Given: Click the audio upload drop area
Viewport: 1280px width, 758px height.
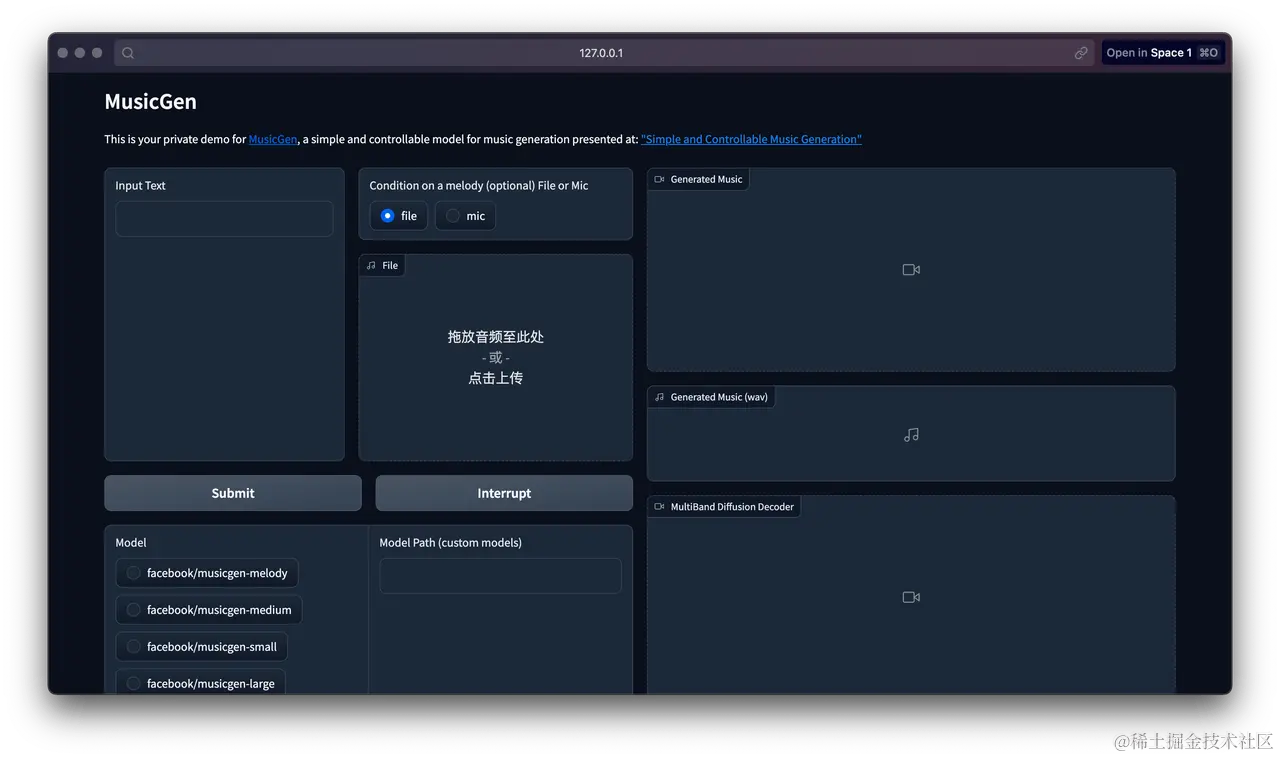Looking at the screenshot, I should pyautogui.click(x=496, y=358).
